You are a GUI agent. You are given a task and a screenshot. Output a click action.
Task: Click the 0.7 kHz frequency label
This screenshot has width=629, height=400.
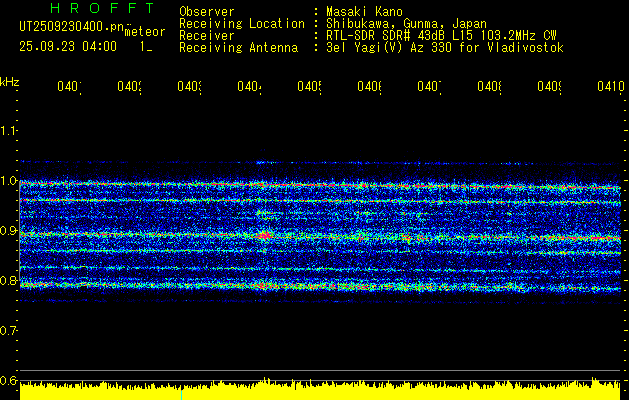coord(8,330)
